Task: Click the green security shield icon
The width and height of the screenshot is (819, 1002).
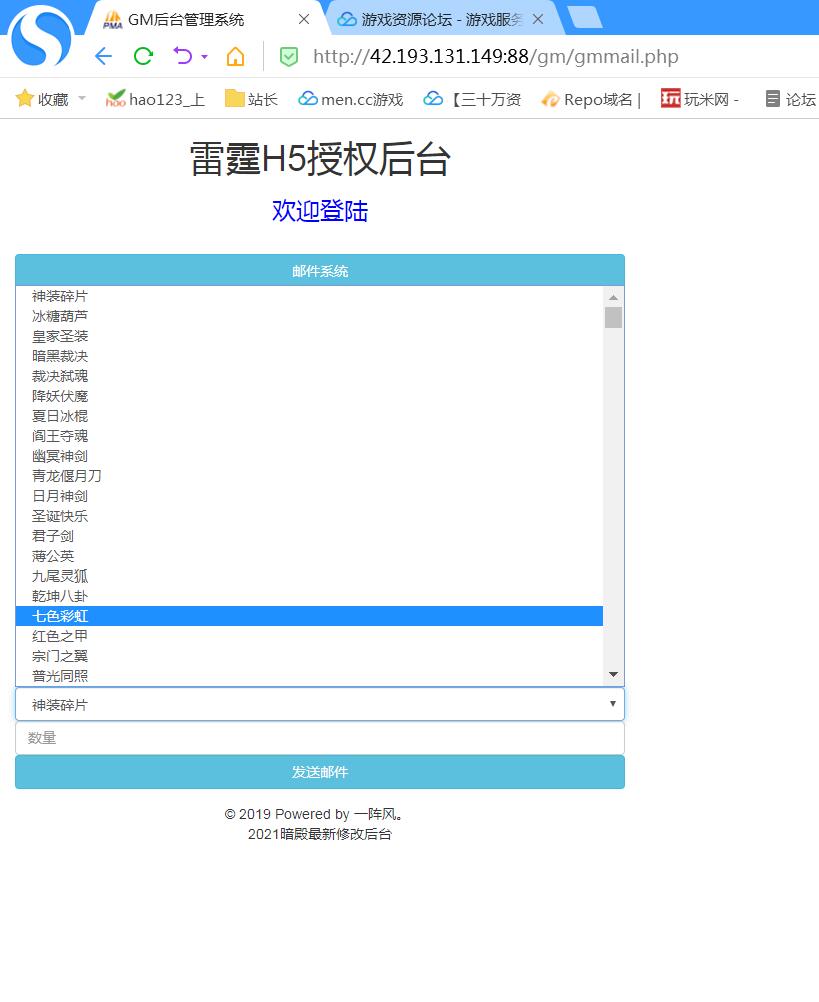Action: (x=288, y=57)
